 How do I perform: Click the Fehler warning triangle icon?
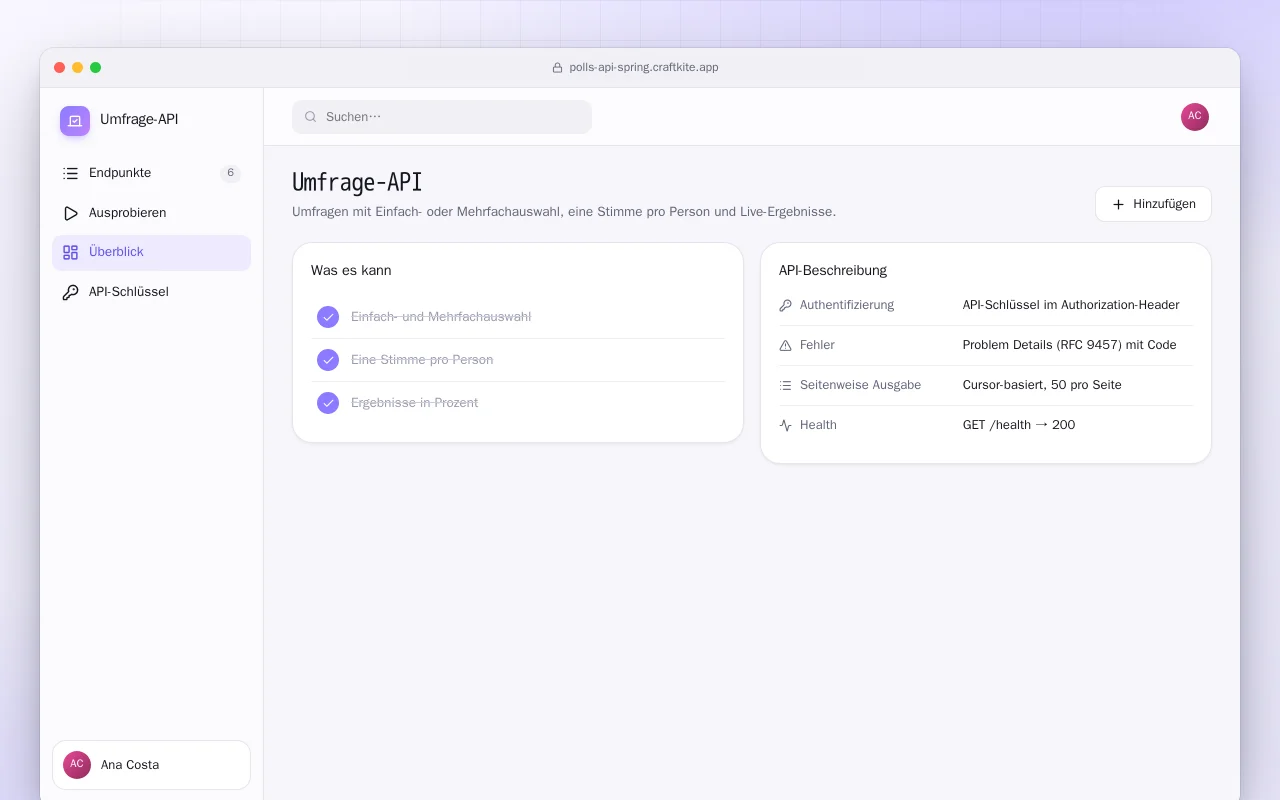(785, 345)
